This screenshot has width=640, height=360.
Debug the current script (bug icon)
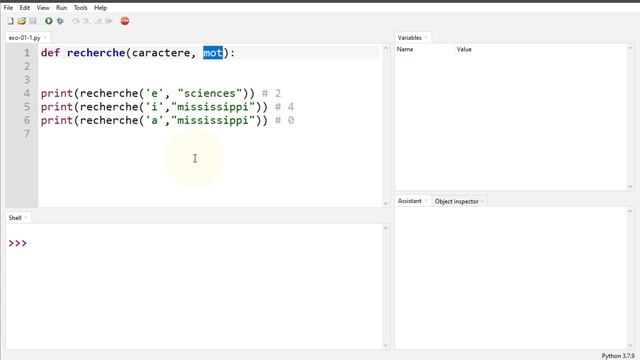click(60, 21)
